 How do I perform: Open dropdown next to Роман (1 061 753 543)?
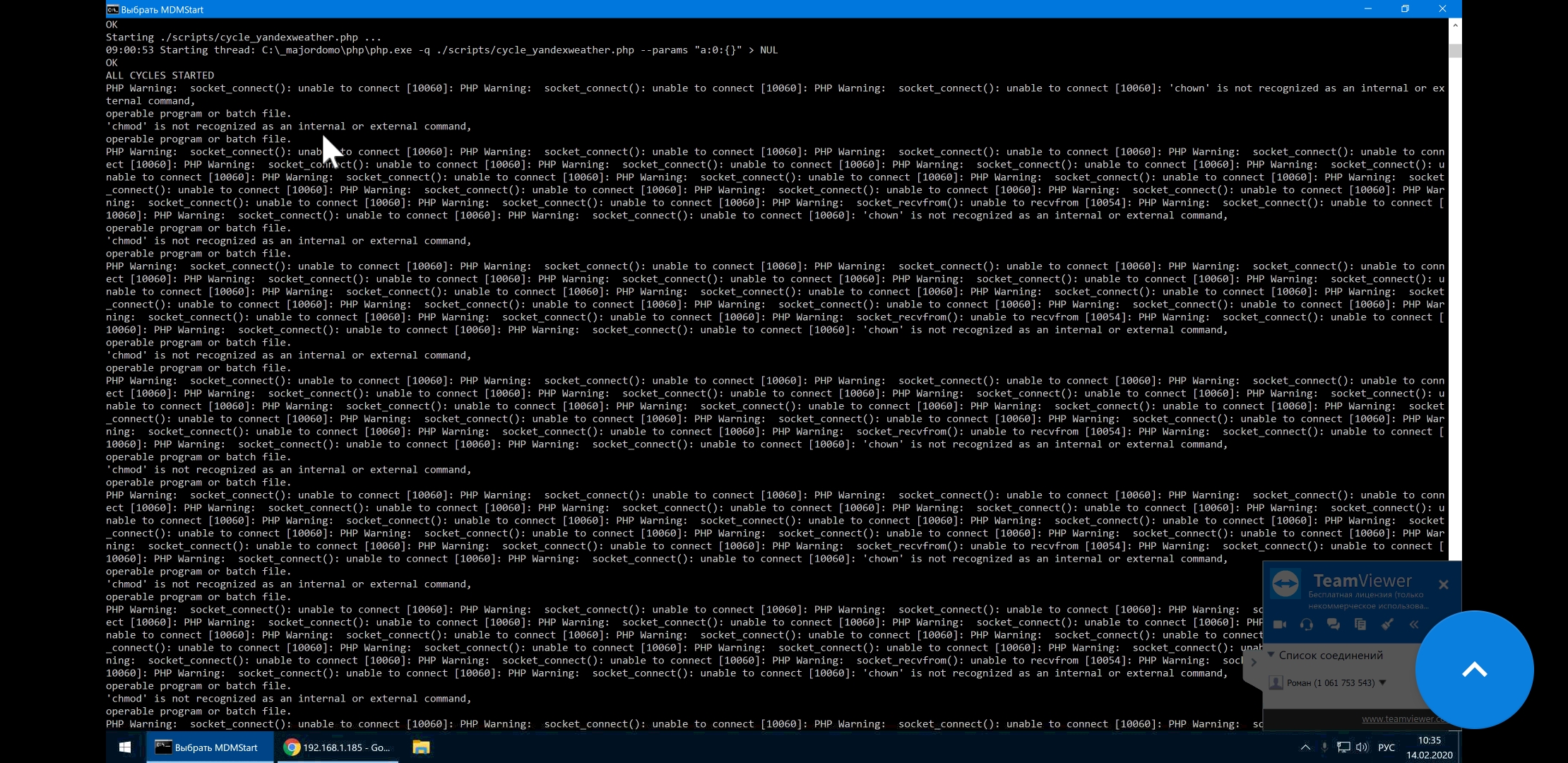[x=1382, y=682]
